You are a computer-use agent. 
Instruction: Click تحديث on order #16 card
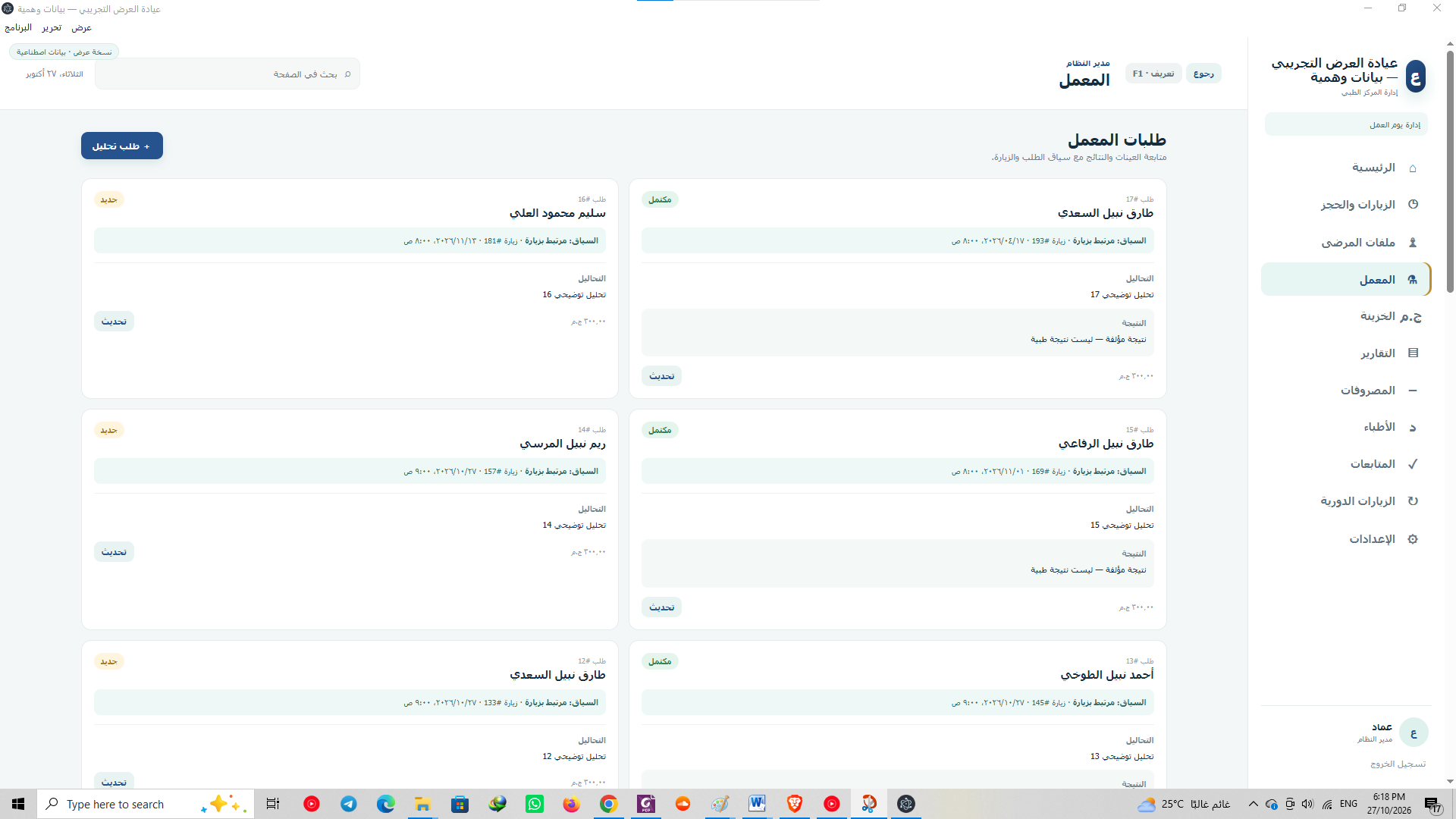pyautogui.click(x=114, y=322)
